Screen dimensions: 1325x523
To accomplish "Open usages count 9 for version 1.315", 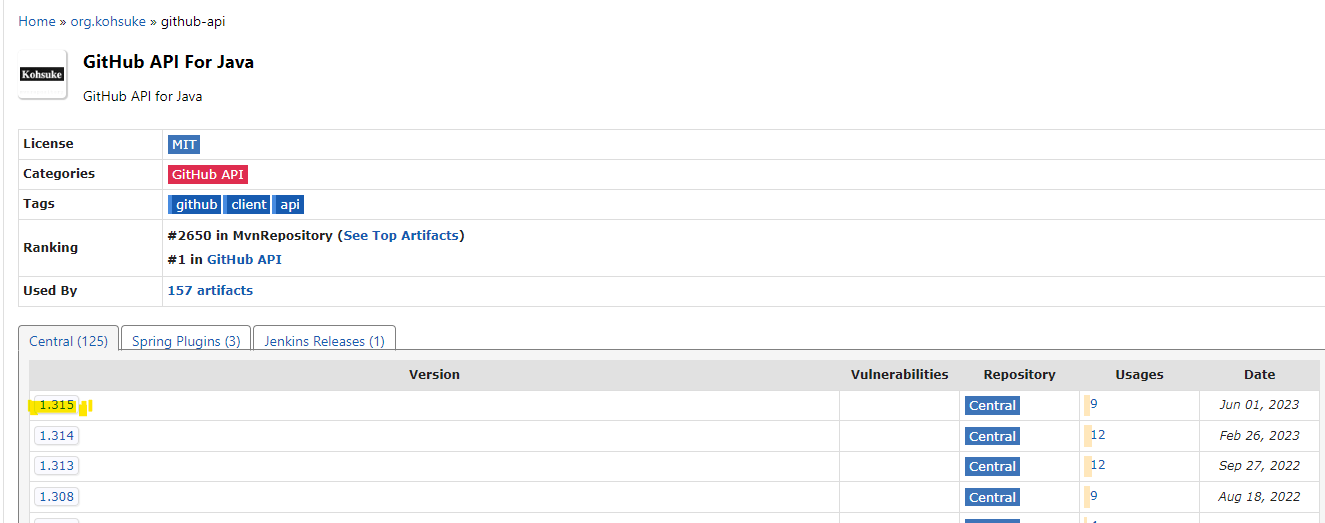I will [x=1094, y=404].
